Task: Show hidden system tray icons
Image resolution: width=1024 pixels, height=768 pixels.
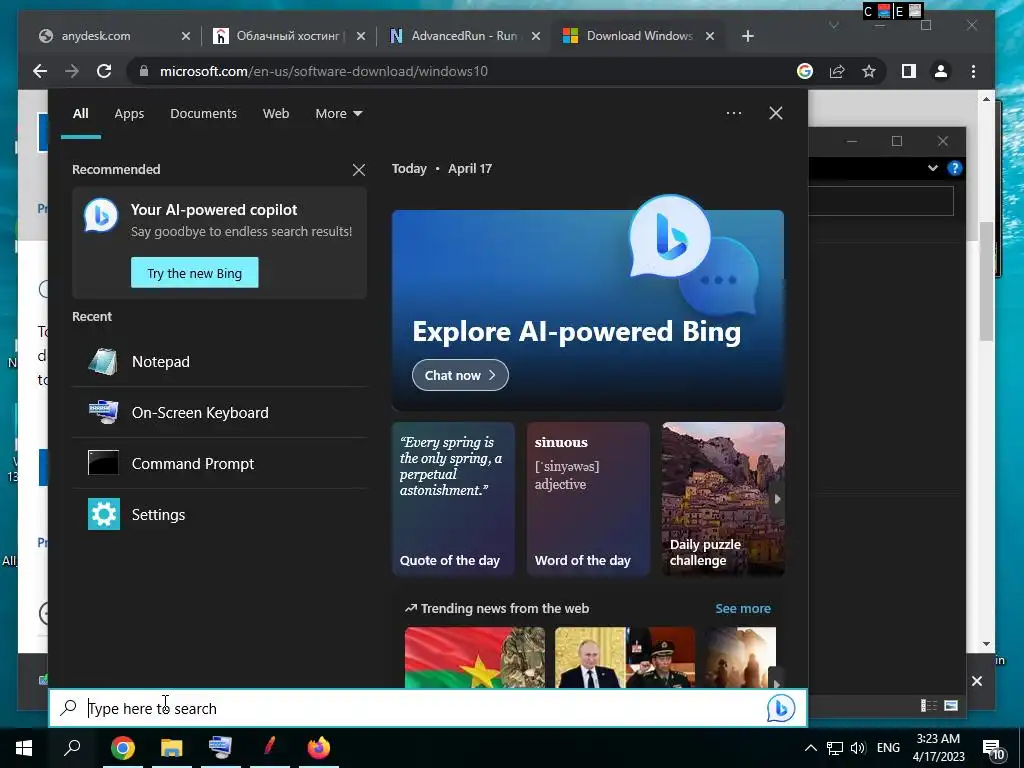Action: (810, 748)
